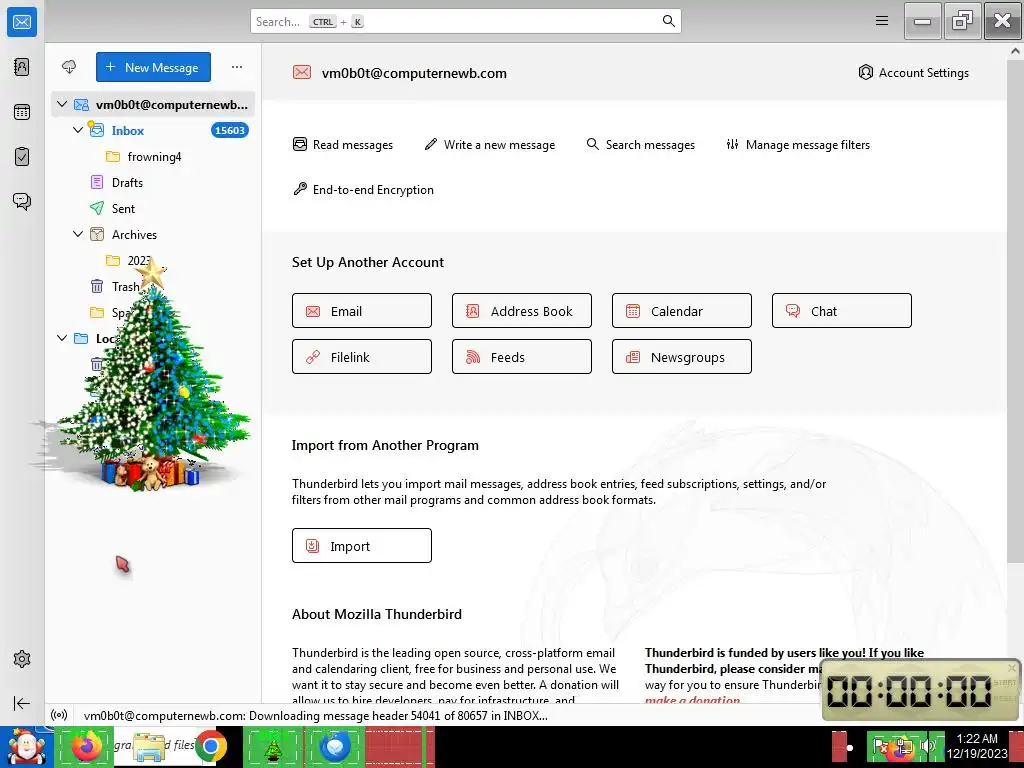Collapse the Inbox folder chevron
This screenshot has height=768, width=1024.
tap(78, 130)
